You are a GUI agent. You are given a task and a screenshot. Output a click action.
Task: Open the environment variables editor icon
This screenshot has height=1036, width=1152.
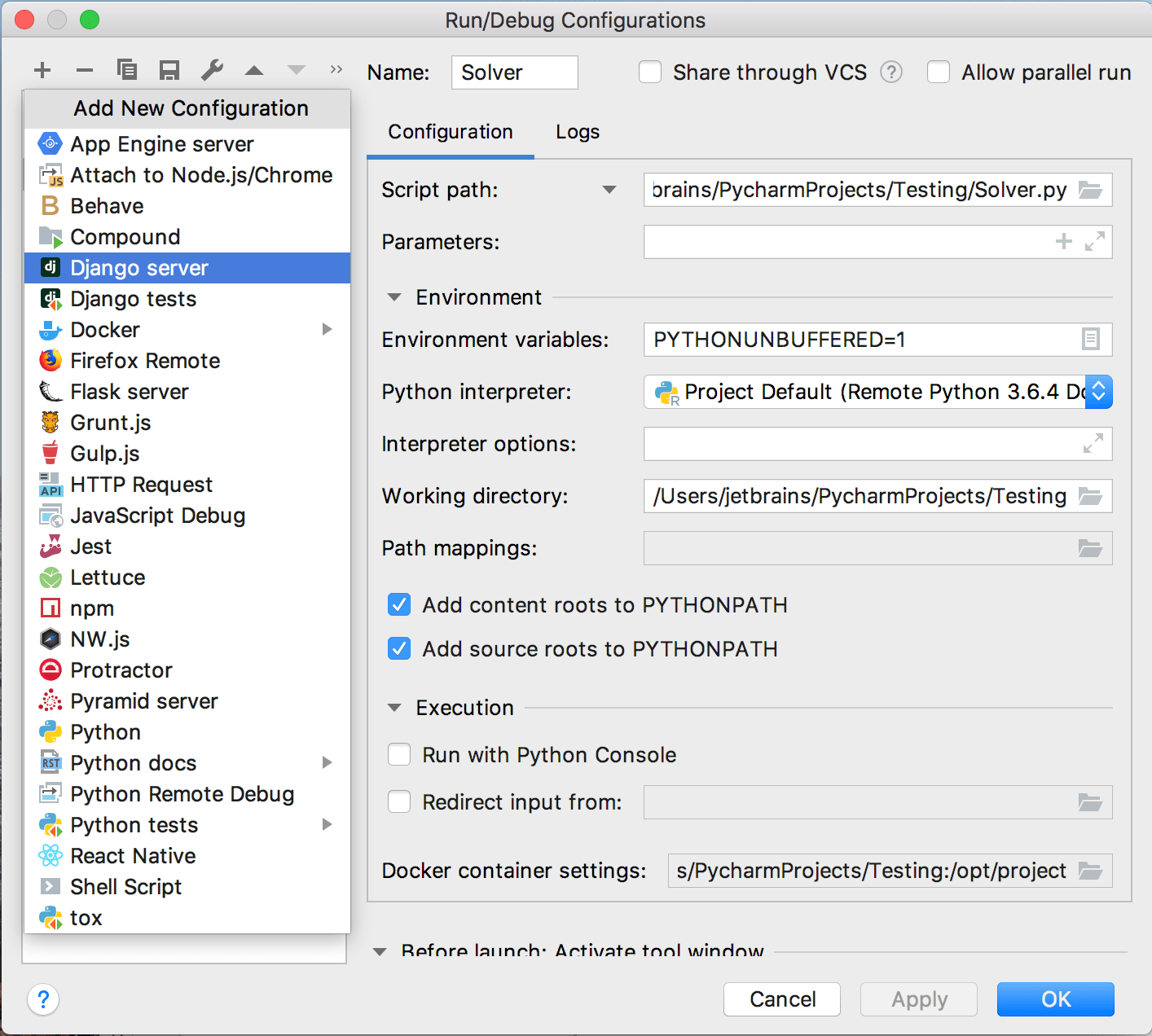click(1090, 340)
